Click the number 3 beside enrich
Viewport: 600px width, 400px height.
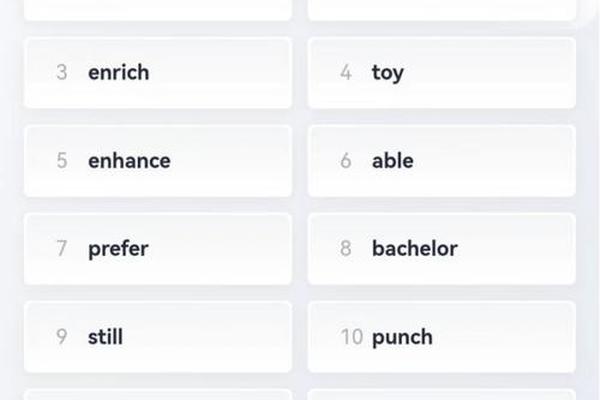click(62, 72)
